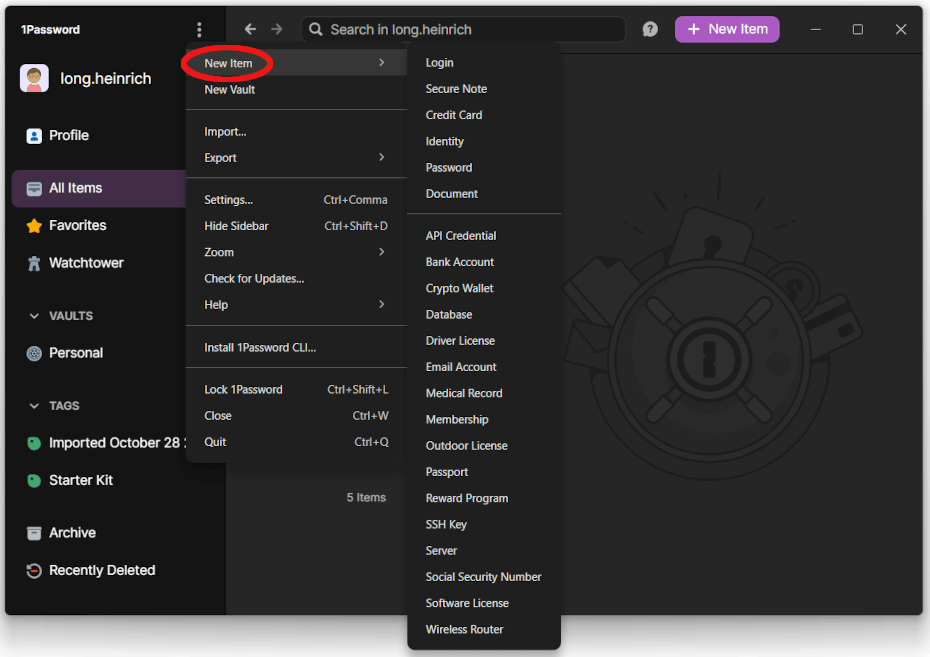The image size is (930, 657).
Task: Open Settings... from the menu
Action: click(x=297, y=200)
